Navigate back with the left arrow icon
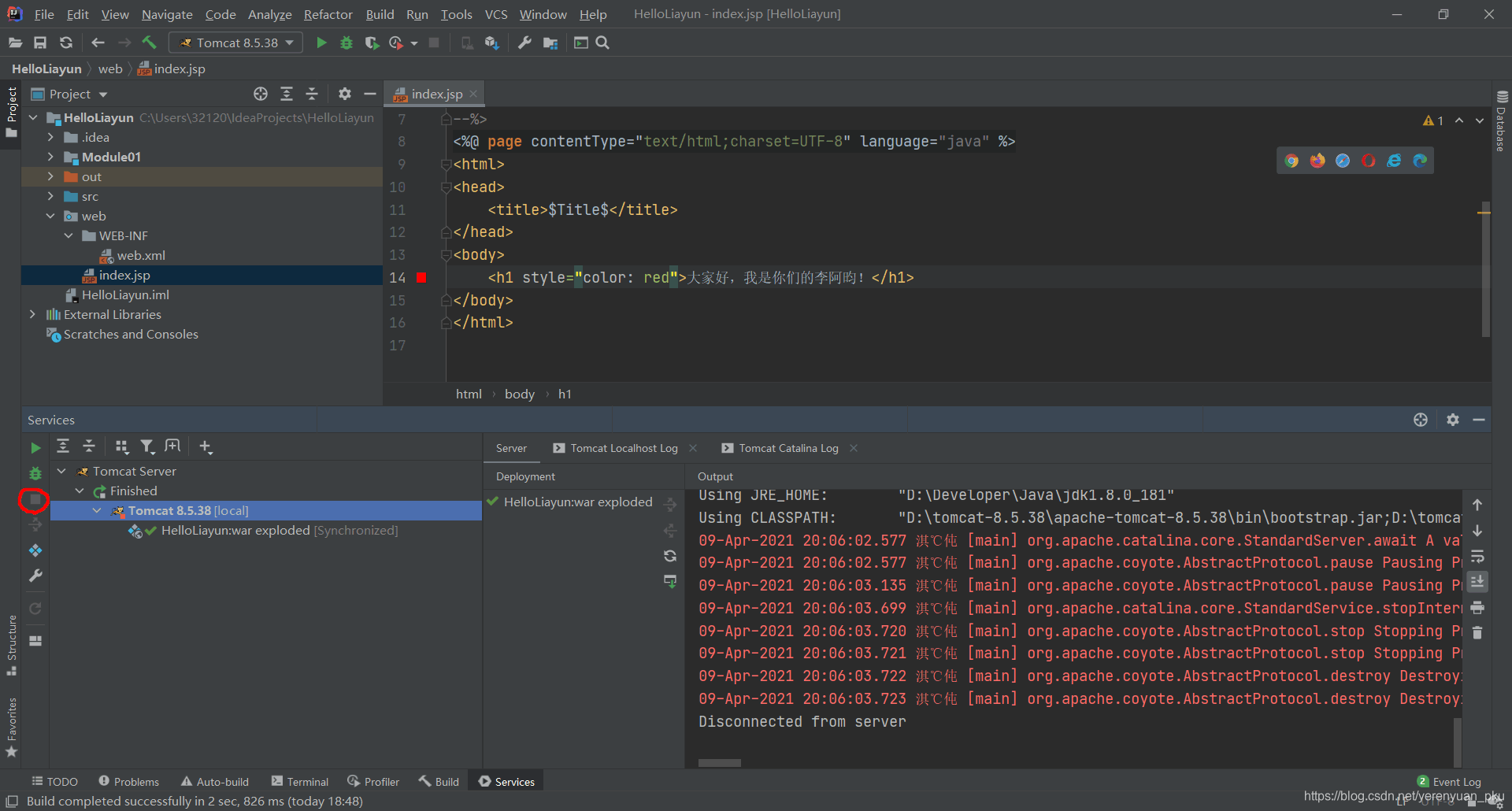This screenshot has height=811, width=1512. click(x=98, y=43)
